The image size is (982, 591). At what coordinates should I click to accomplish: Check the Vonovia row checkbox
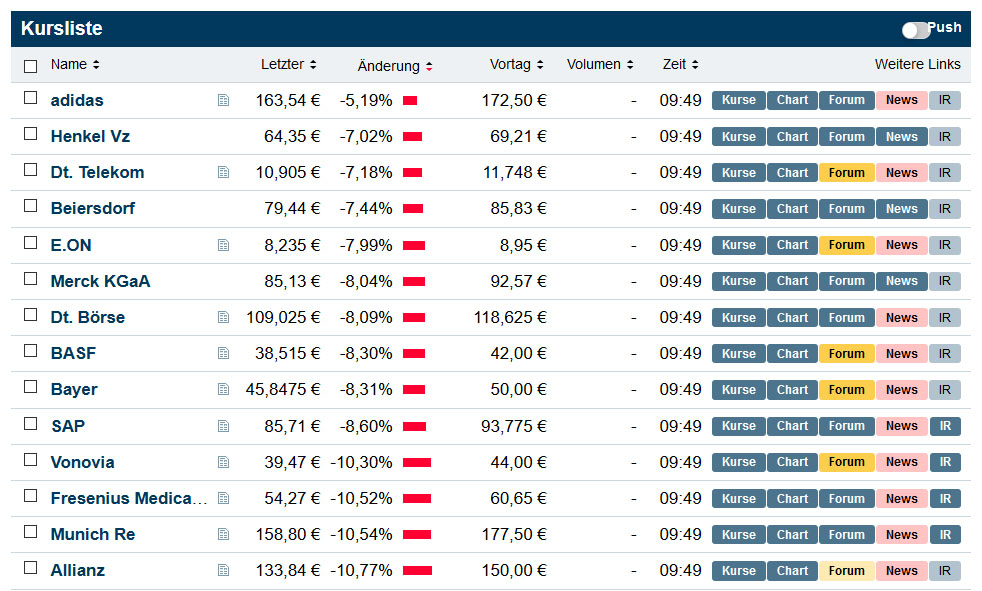point(30,460)
